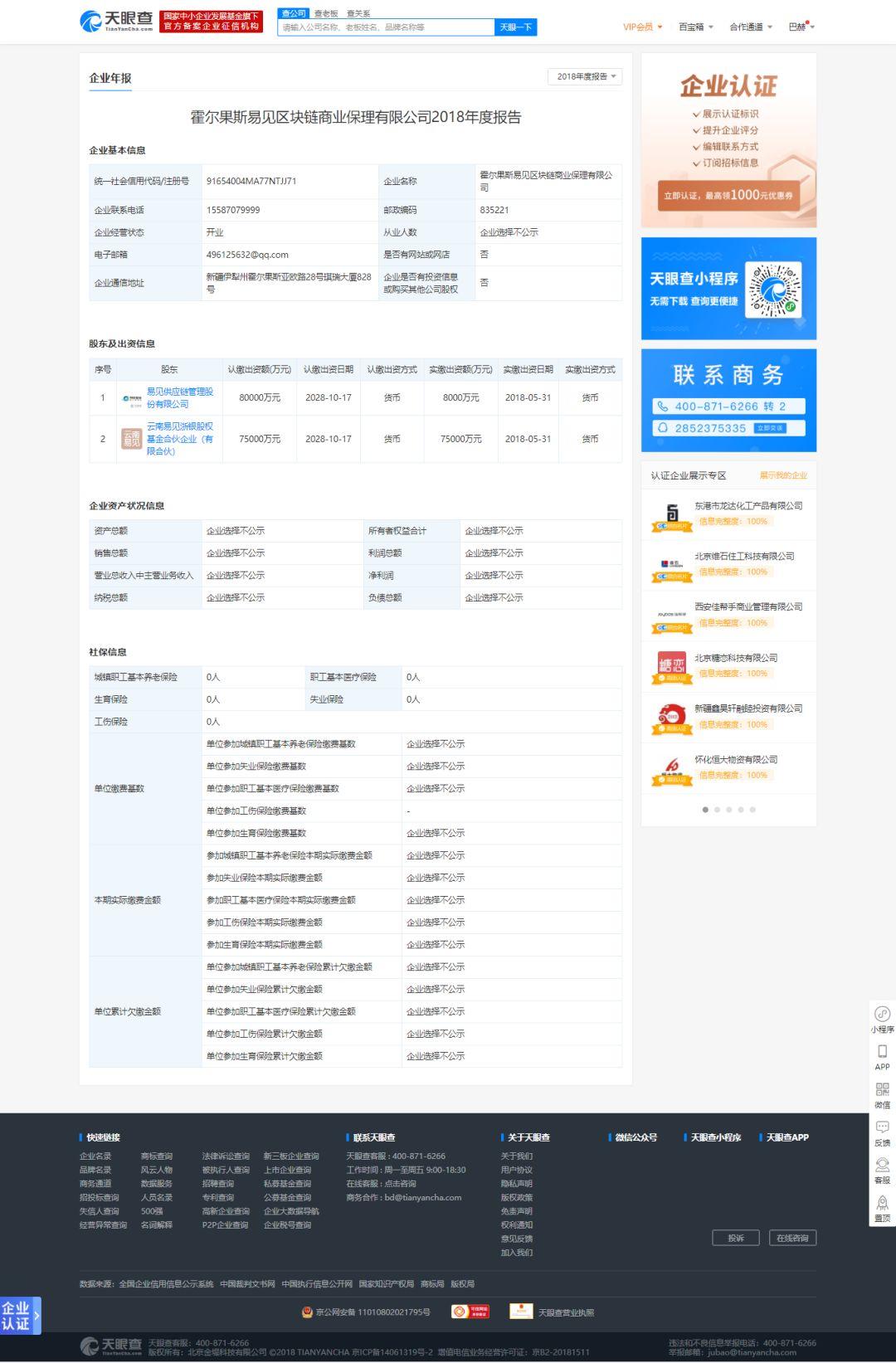Click the 天眼查营业执照 badge icon

pos(521,1312)
